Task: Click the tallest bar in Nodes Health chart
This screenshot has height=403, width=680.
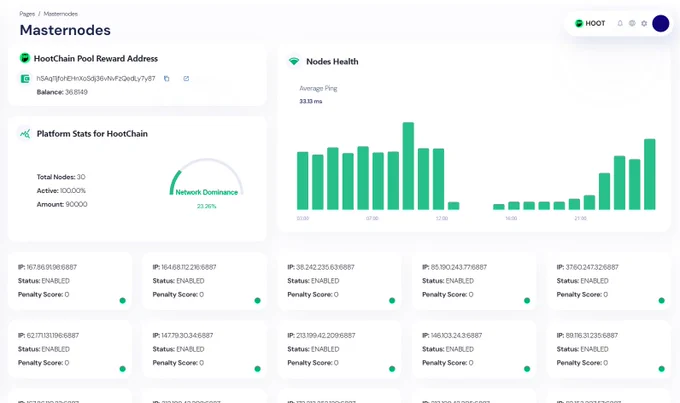Action: [x=408, y=166]
